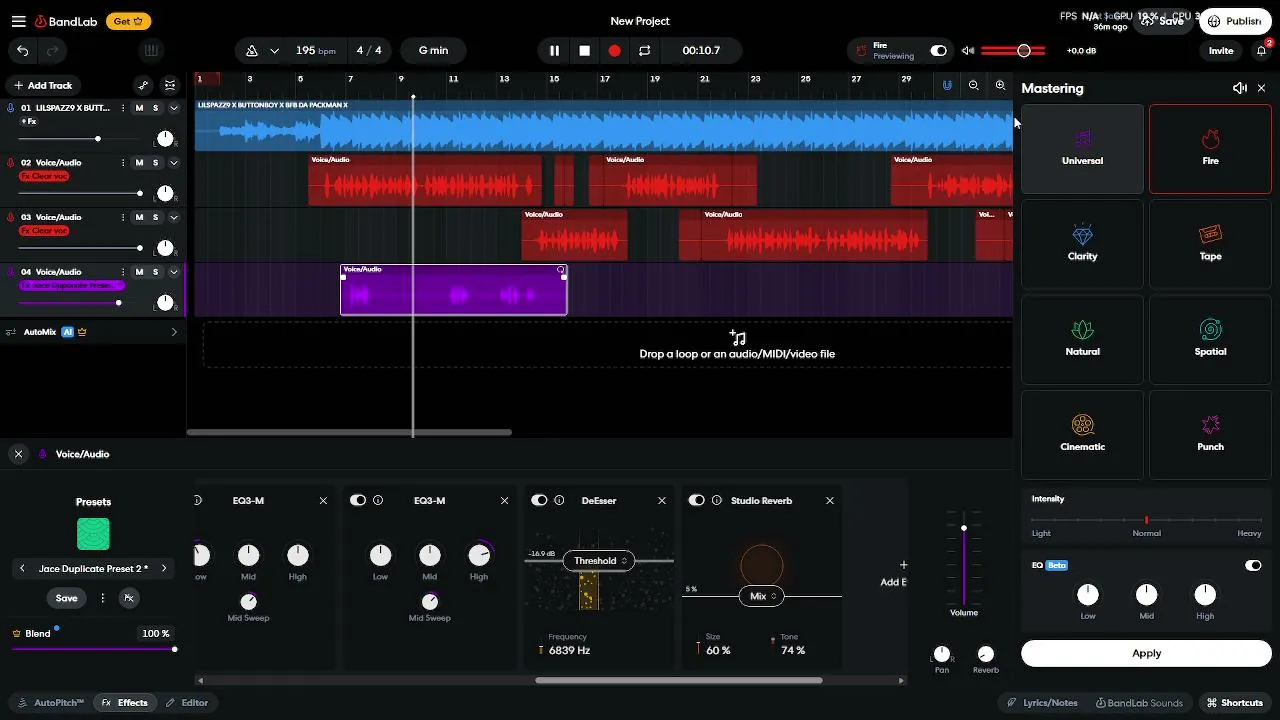Open the BandLab Sounds tab

click(1139, 703)
